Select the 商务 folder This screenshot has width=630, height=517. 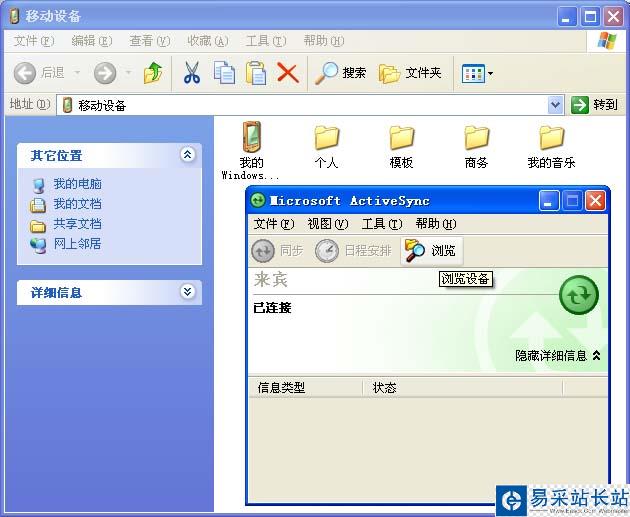(x=477, y=147)
